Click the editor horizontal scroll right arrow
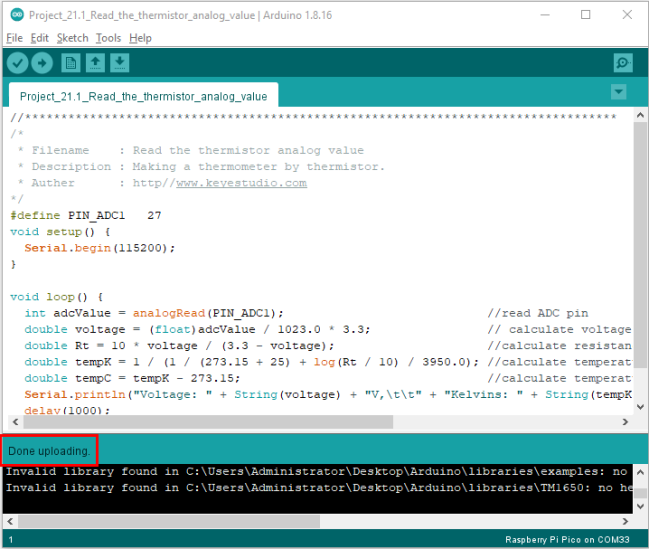Image resolution: width=650 pixels, height=549 pixels. click(625, 422)
